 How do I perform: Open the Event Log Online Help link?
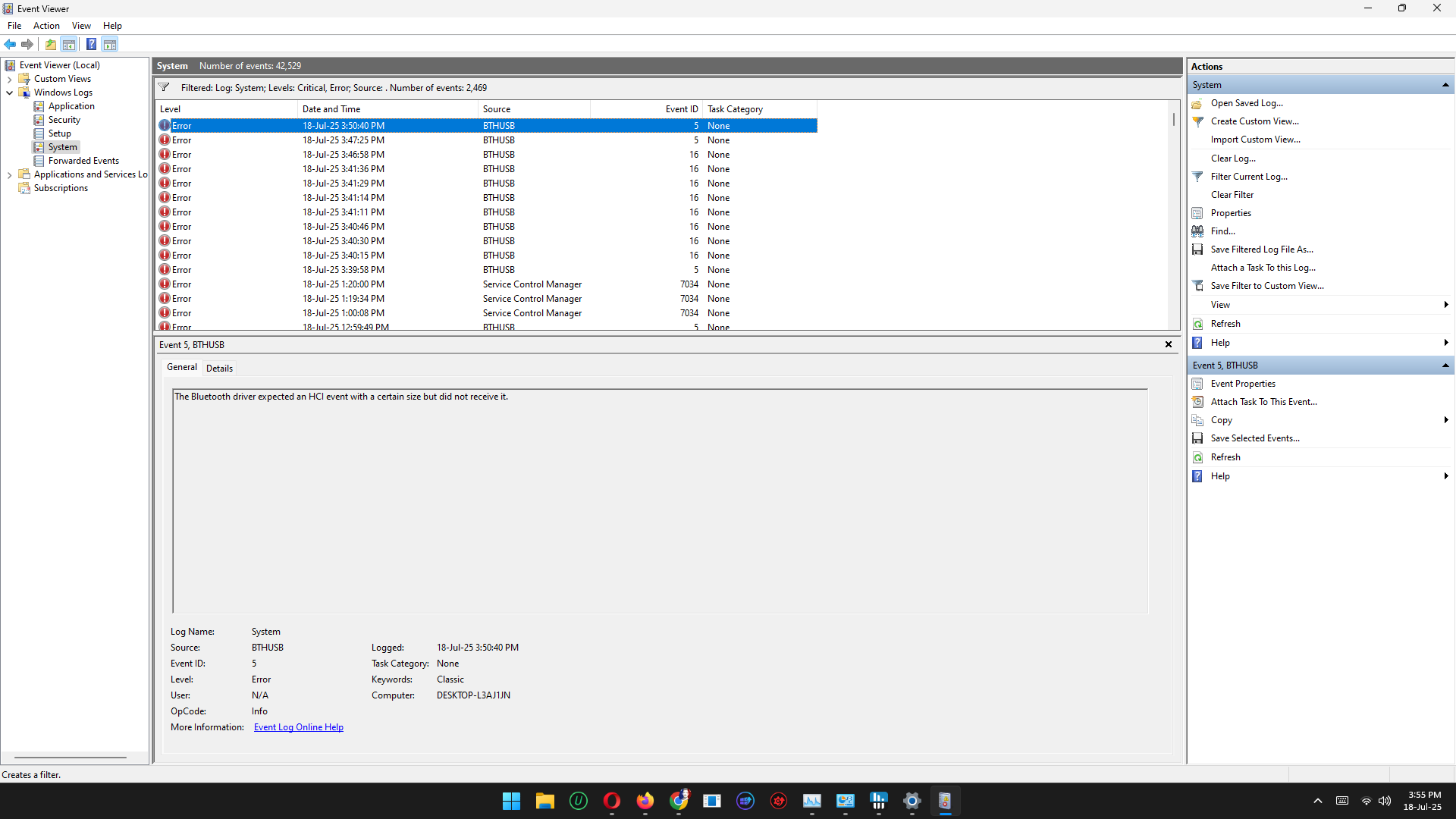pyautogui.click(x=298, y=727)
